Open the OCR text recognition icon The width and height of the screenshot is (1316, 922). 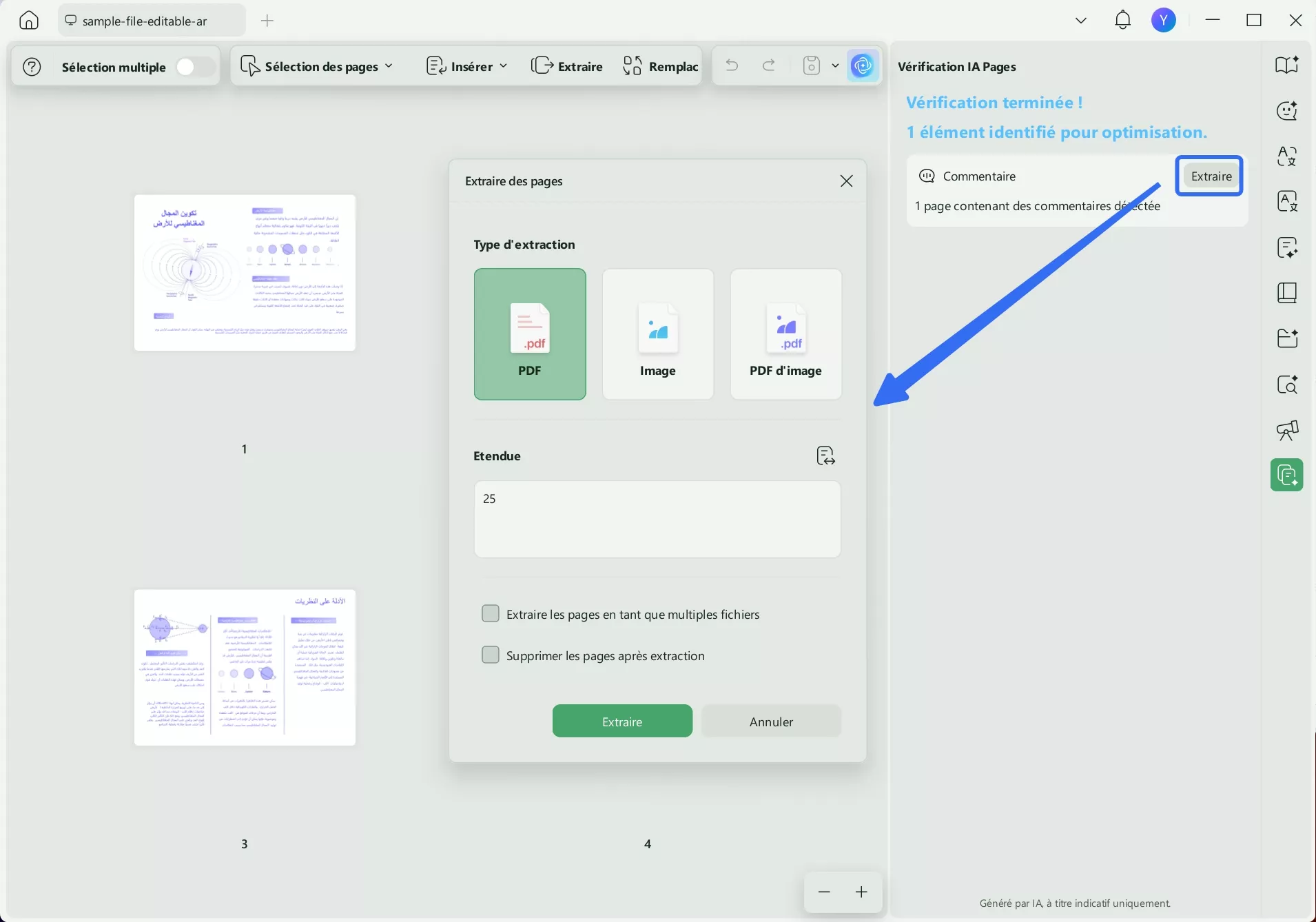point(1286,201)
